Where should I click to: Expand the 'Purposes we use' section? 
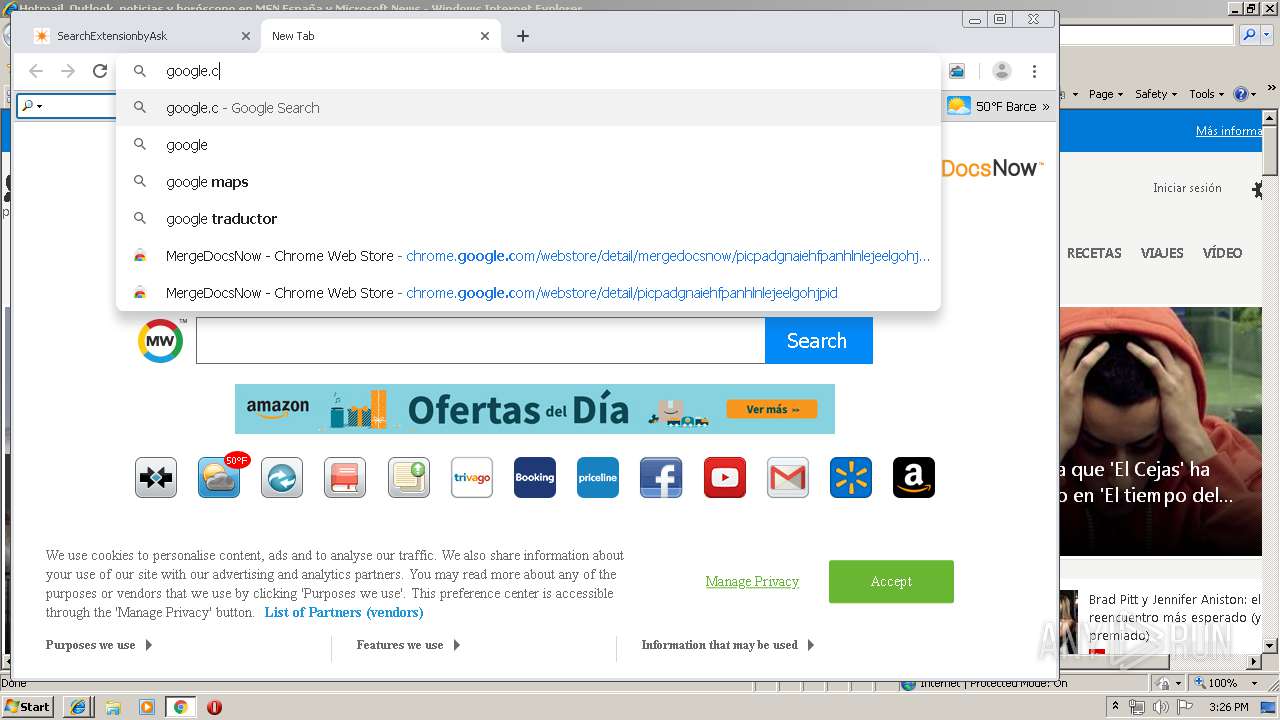(x=99, y=645)
